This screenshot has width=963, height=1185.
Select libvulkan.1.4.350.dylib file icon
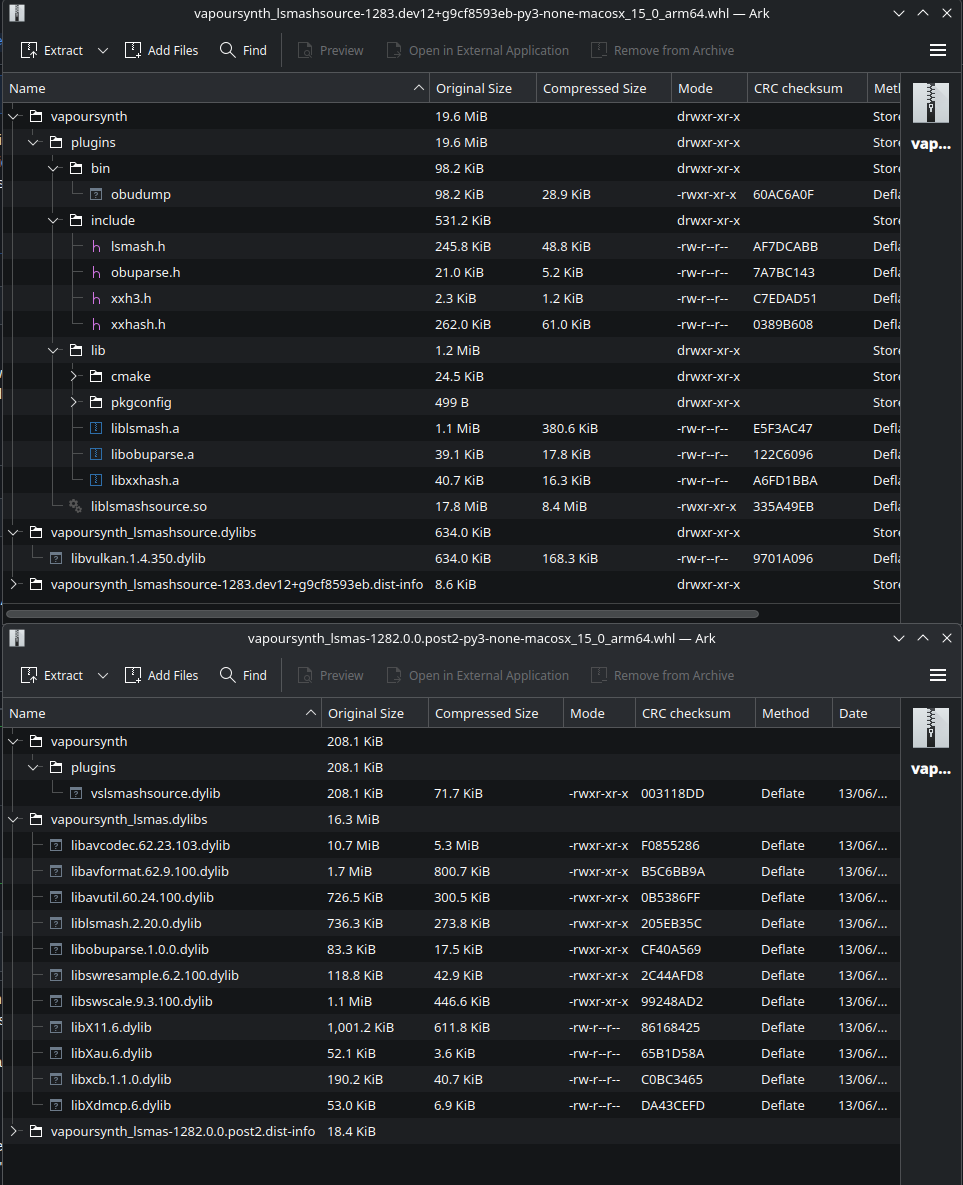(x=56, y=558)
